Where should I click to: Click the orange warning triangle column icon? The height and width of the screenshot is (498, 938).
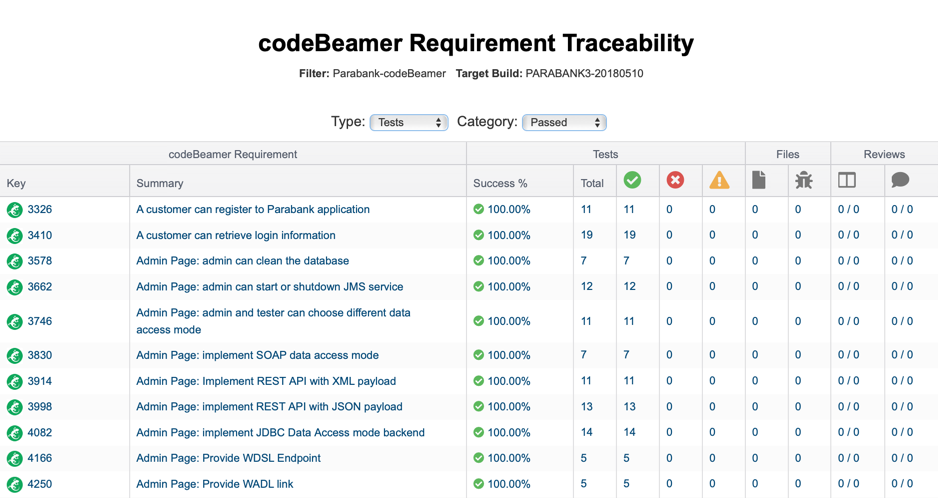point(719,180)
